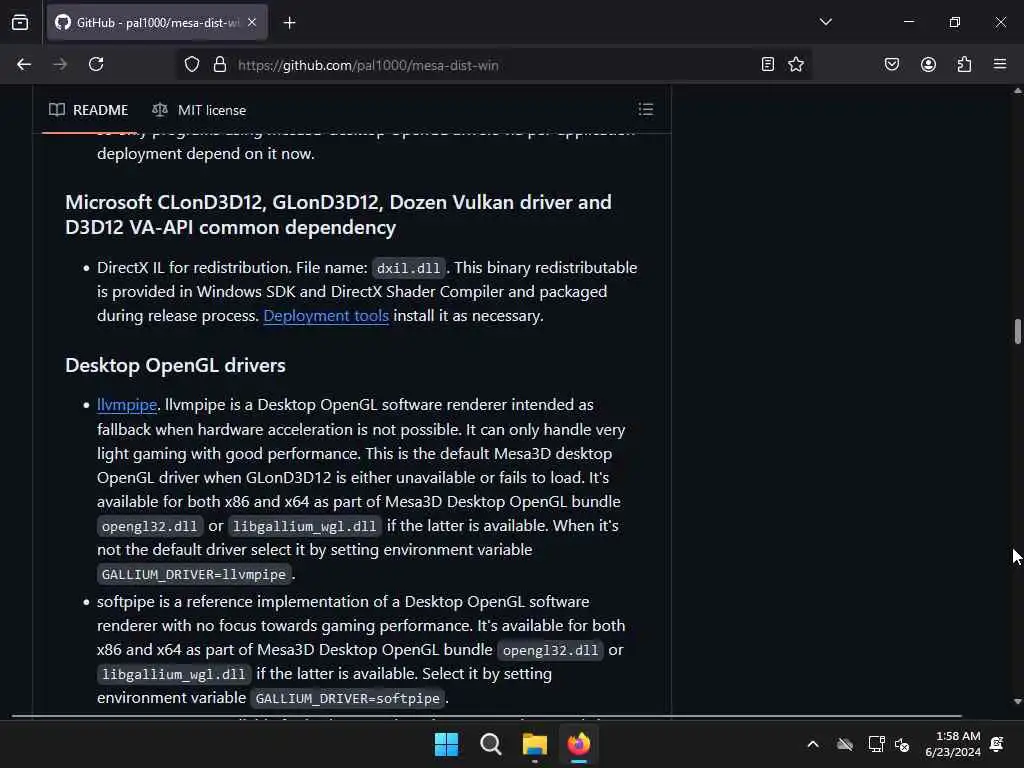This screenshot has width=1024, height=768.
Task: Open the notification center icon
Action: [997, 744]
